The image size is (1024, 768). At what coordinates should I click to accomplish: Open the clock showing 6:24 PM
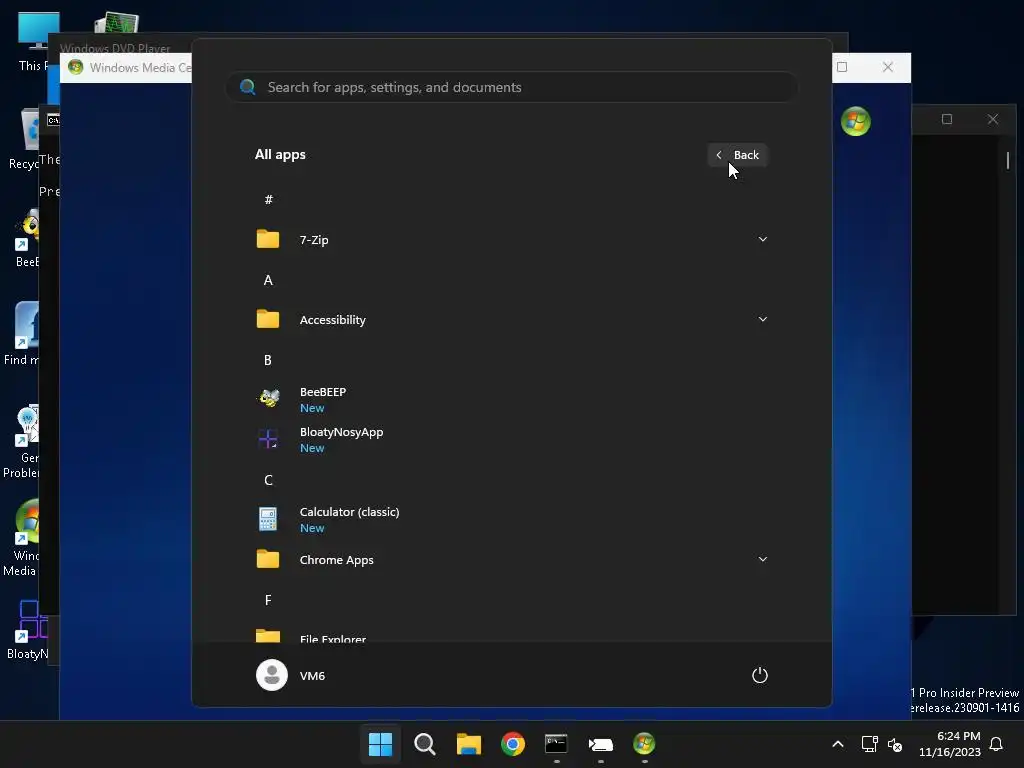tap(950, 744)
